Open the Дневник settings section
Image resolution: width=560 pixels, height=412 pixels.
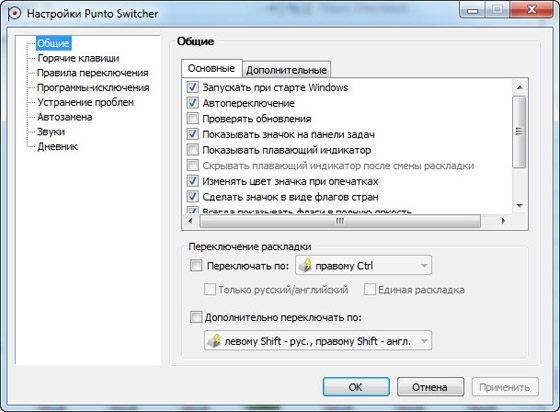58,146
